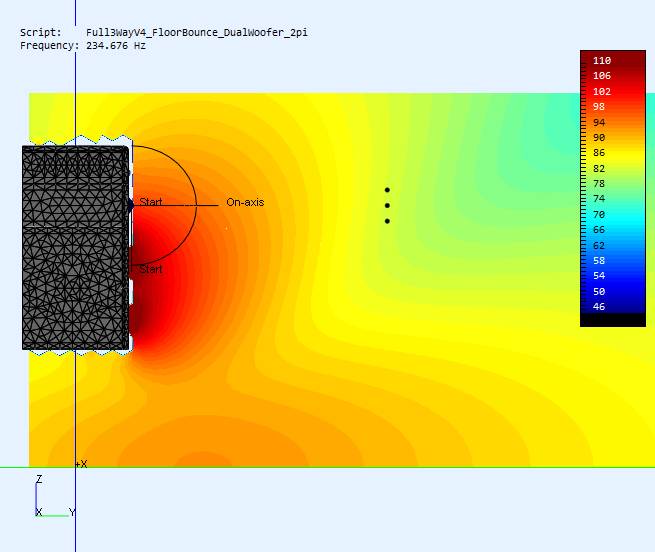Viewport: 655px width, 552px height.
Task: Click the lower Start label near the woofer
Action: pyautogui.click(x=151, y=269)
